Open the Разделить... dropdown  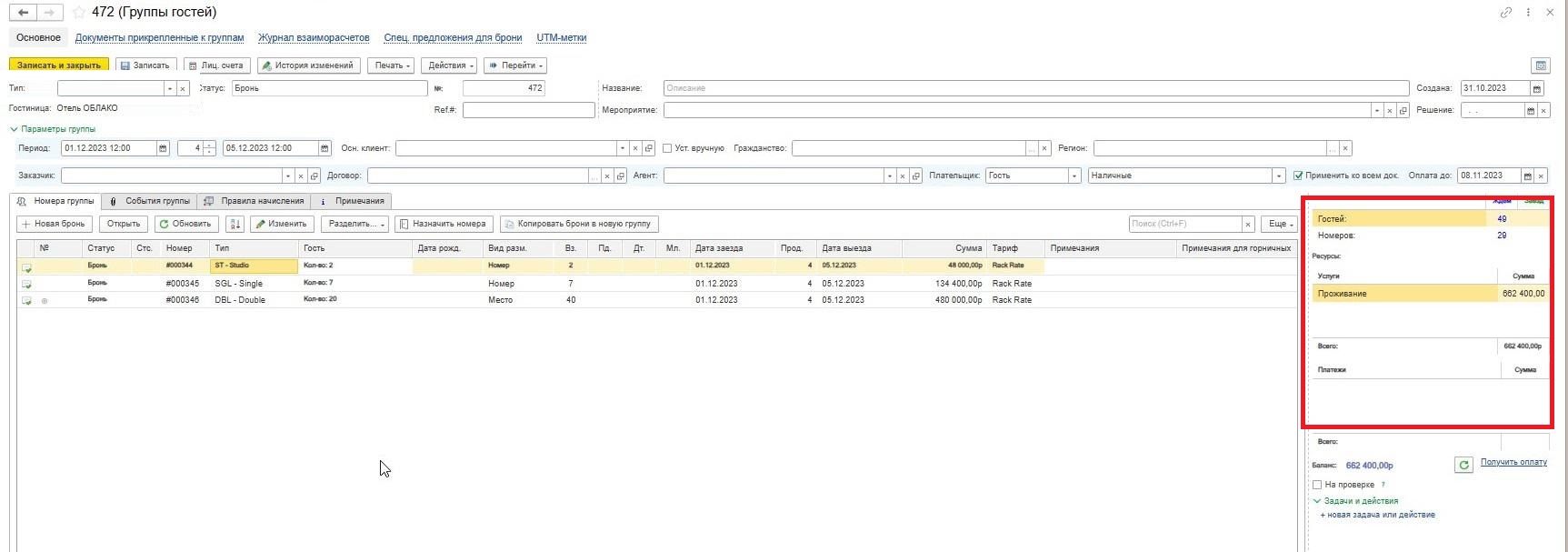tap(355, 224)
